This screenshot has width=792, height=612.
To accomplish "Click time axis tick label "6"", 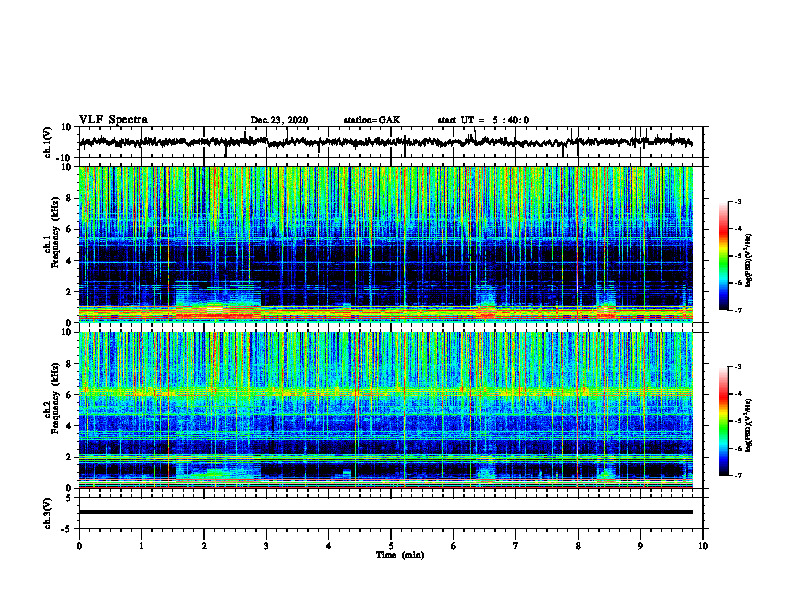I will click(454, 546).
